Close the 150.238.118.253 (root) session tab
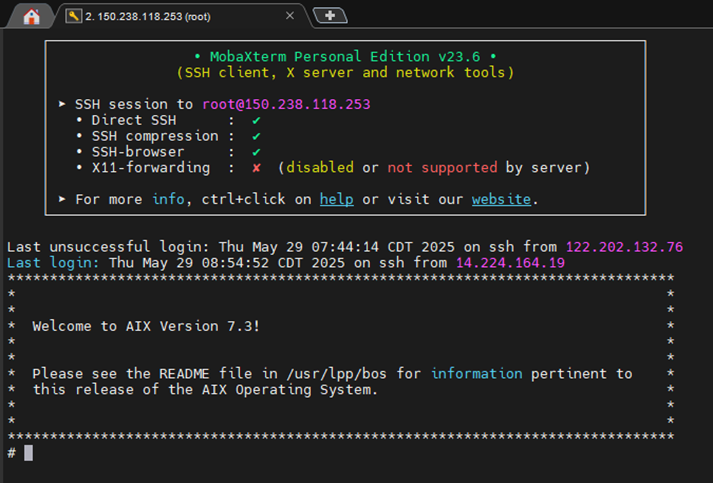Viewport: 713px width, 483px height. 290,16
